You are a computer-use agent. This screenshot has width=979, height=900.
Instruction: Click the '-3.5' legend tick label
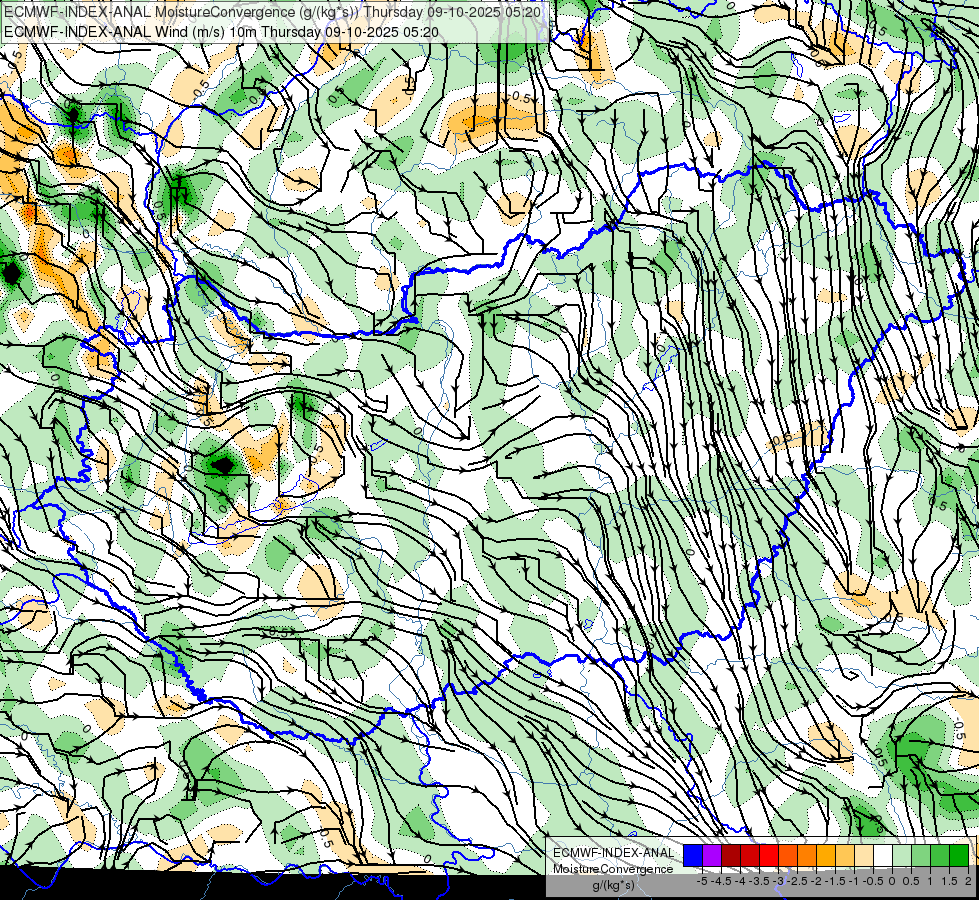pos(759,881)
